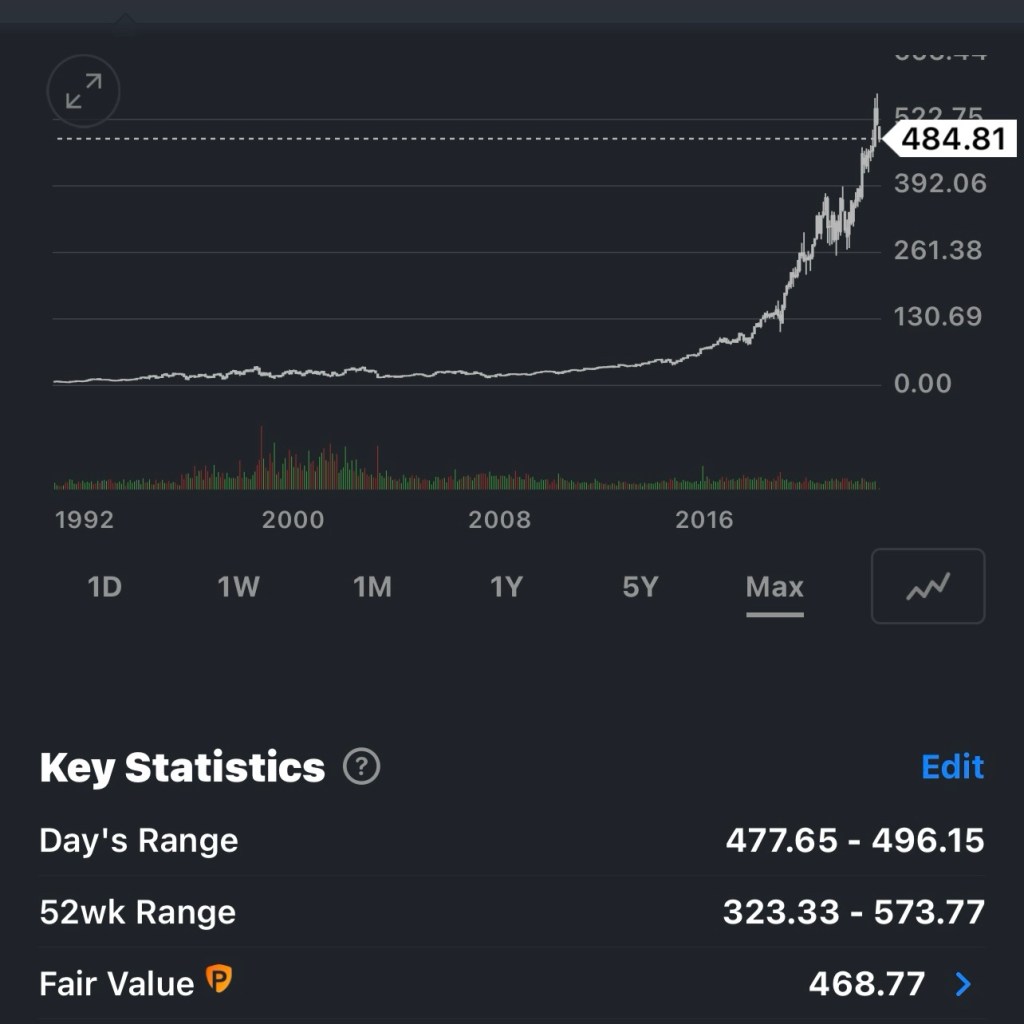Tap the Day's Range statistic row
The height and width of the screenshot is (1024, 1024).
pyautogui.click(x=512, y=840)
